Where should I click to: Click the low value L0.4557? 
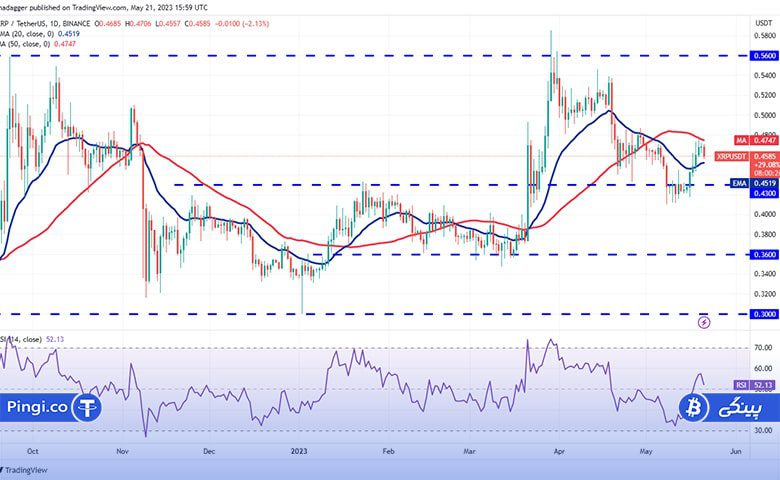(169, 23)
